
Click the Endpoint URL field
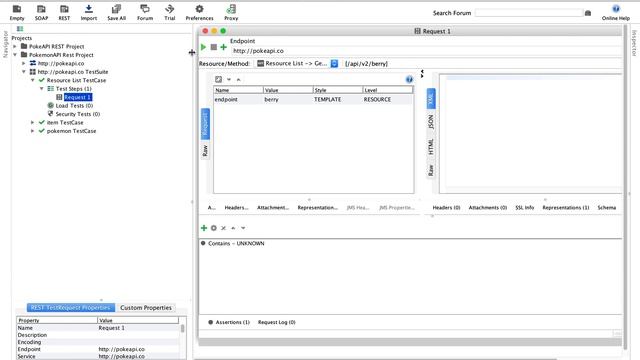(x=427, y=51)
